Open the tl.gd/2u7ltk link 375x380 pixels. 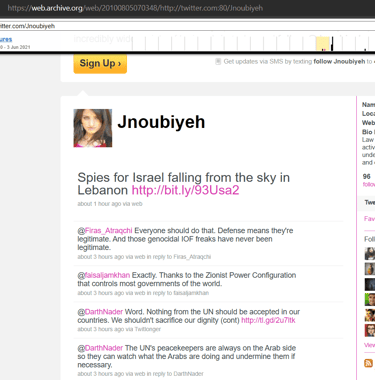[x=268, y=320]
